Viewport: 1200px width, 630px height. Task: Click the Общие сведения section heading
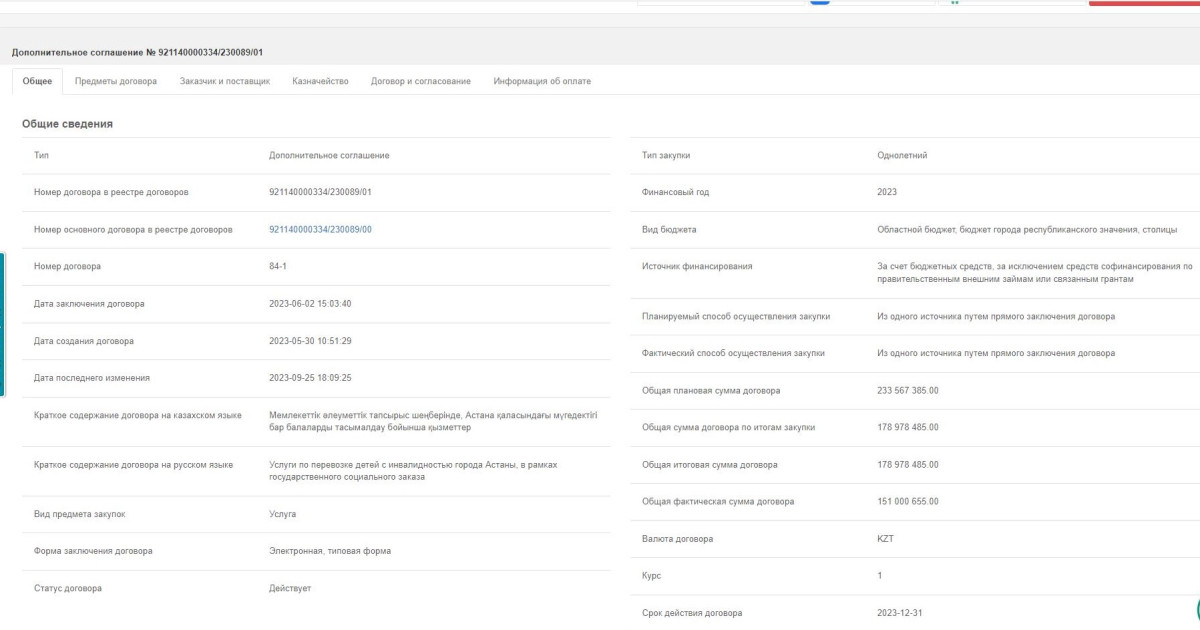(67, 124)
